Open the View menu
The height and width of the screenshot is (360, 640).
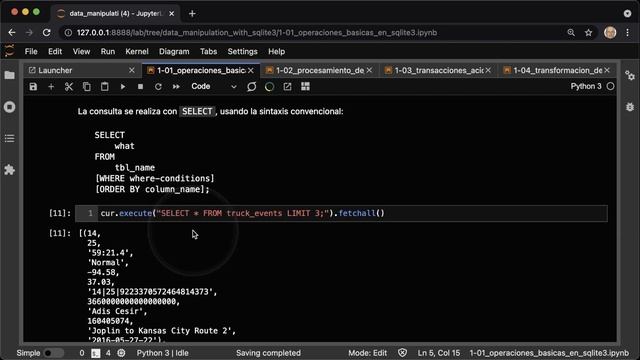point(81,51)
